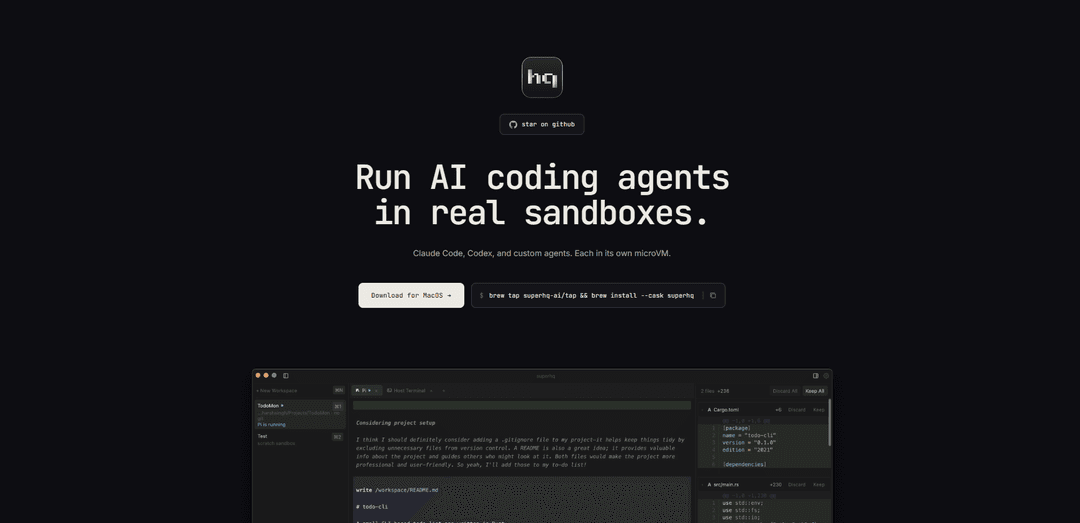Screen dimensions: 1080x523
Task: Click the GitHub icon in star badge
Action: coord(513,124)
